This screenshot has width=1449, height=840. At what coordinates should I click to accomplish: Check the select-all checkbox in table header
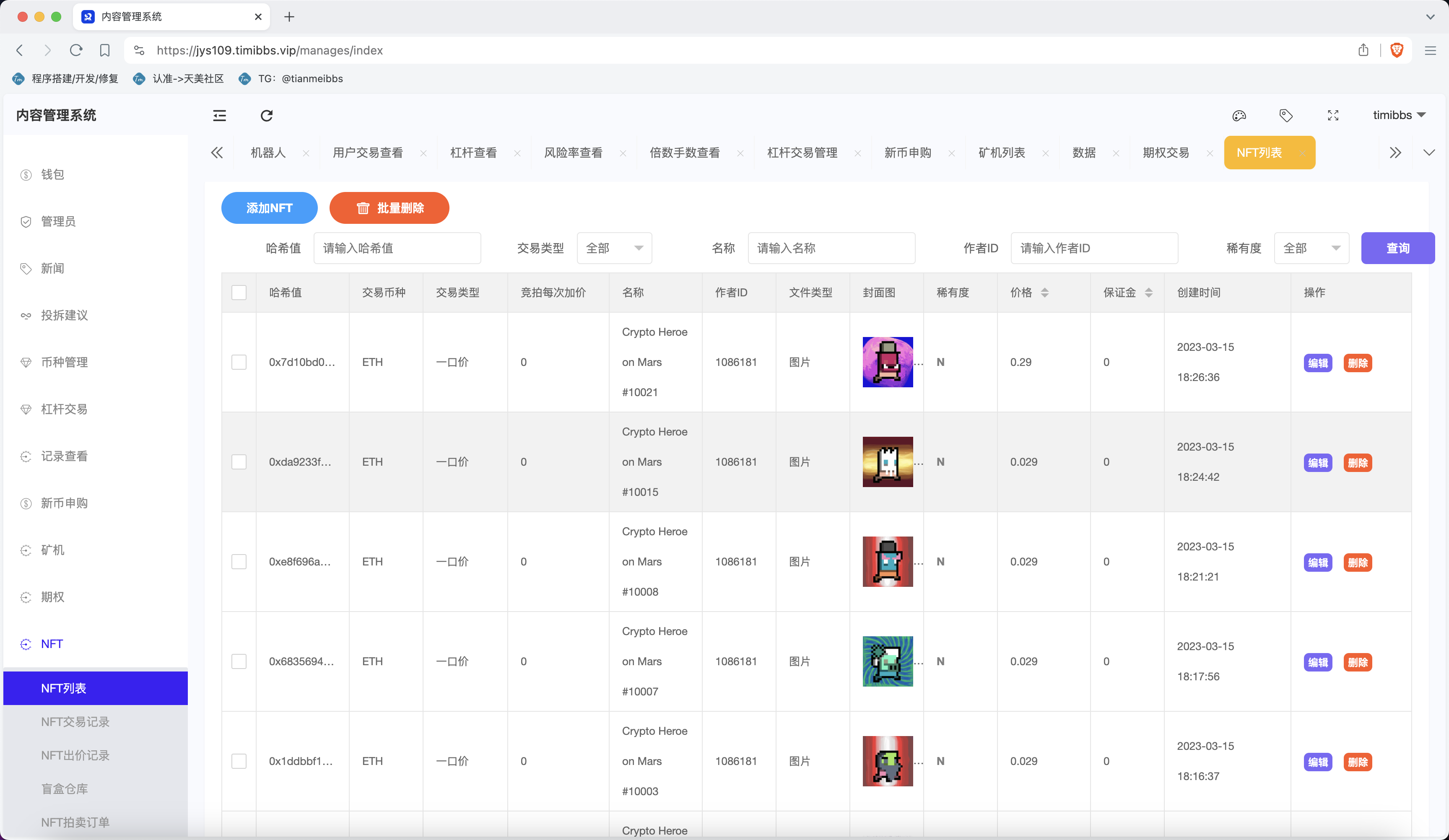(x=239, y=293)
